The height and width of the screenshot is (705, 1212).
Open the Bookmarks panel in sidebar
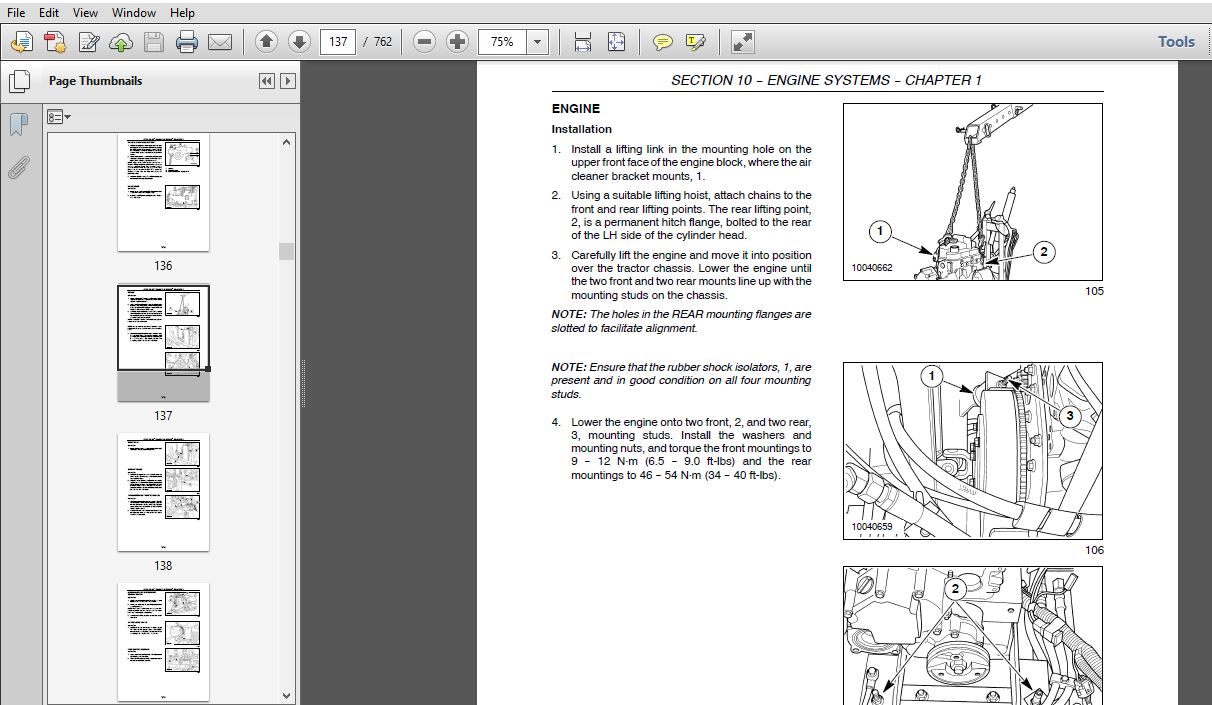18,124
